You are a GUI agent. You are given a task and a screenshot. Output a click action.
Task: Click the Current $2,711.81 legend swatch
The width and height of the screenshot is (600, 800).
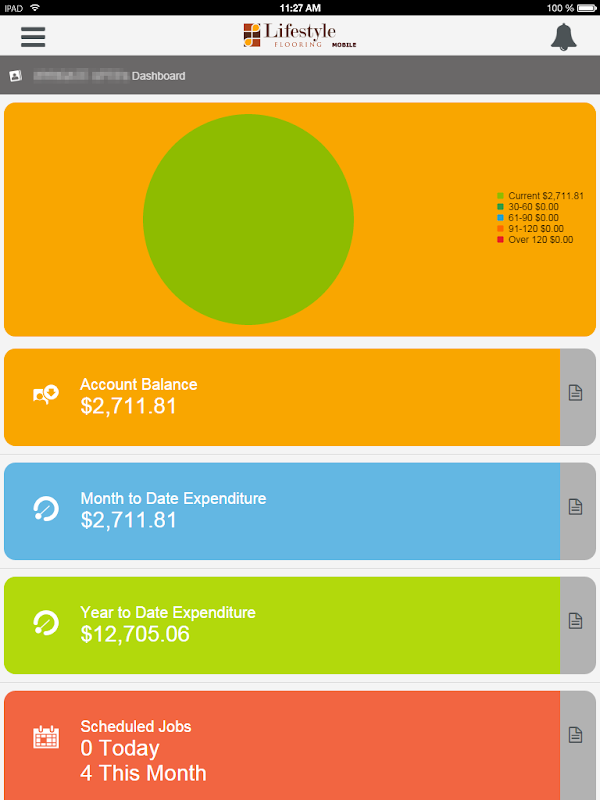pyautogui.click(x=501, y=196)
